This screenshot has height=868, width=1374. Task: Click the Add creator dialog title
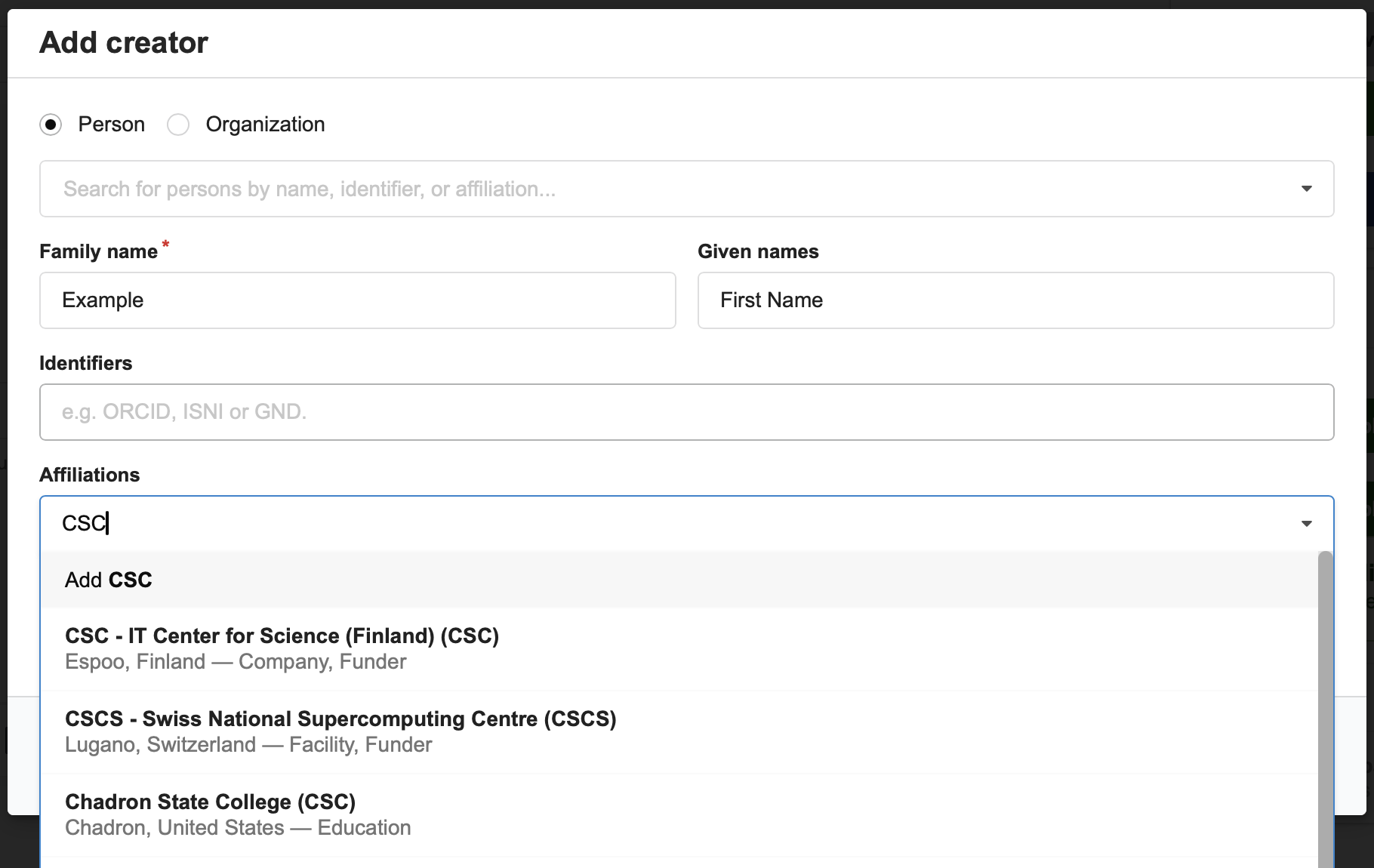point(123,43)
